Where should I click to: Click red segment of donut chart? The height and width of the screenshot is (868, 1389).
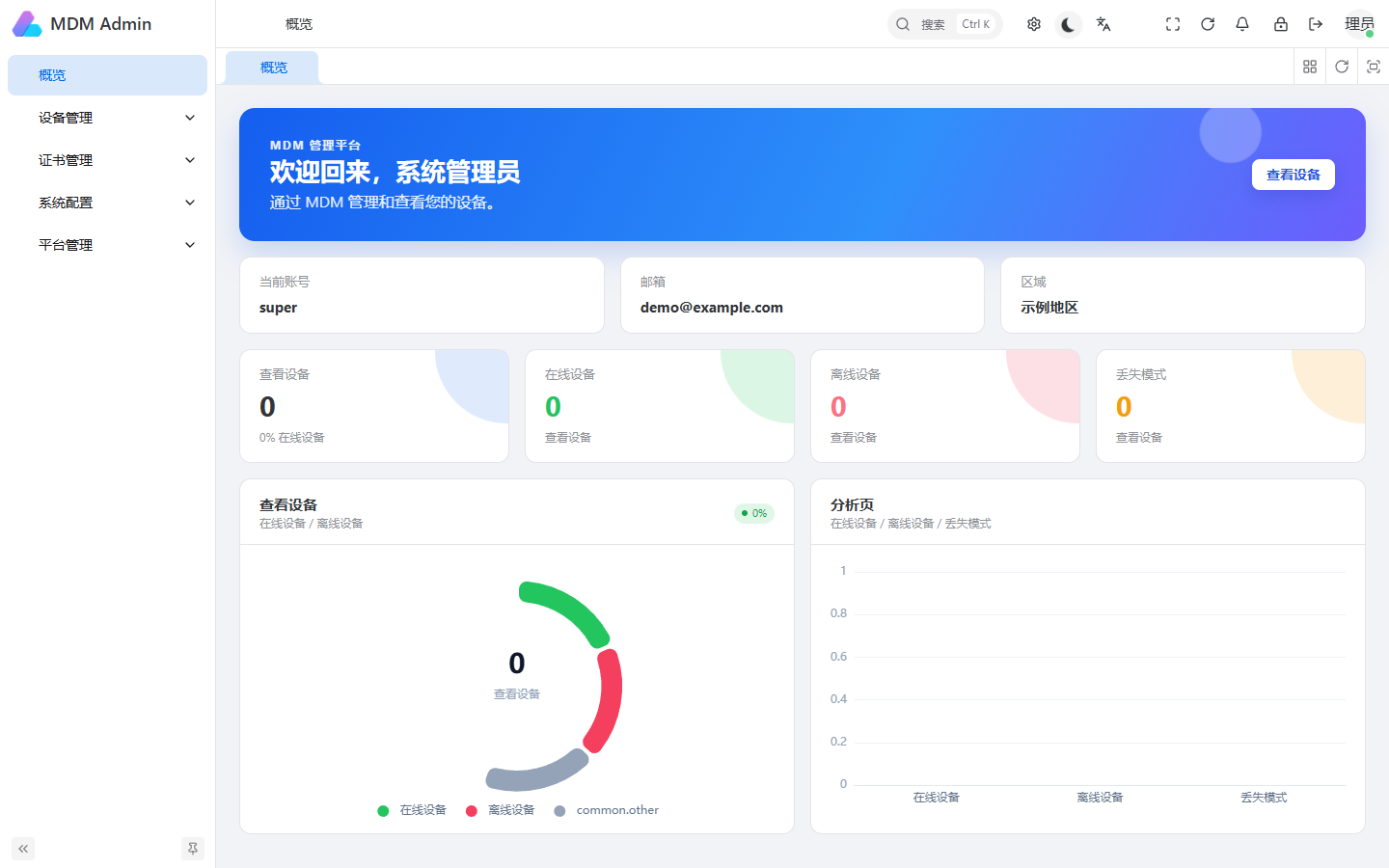tap(610, 700)
